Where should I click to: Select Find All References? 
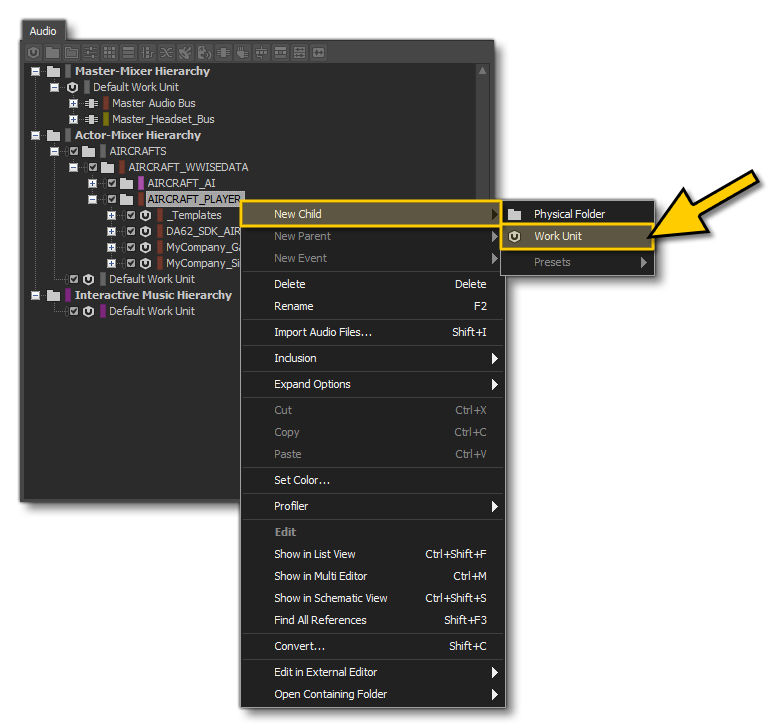coord(373,620)
